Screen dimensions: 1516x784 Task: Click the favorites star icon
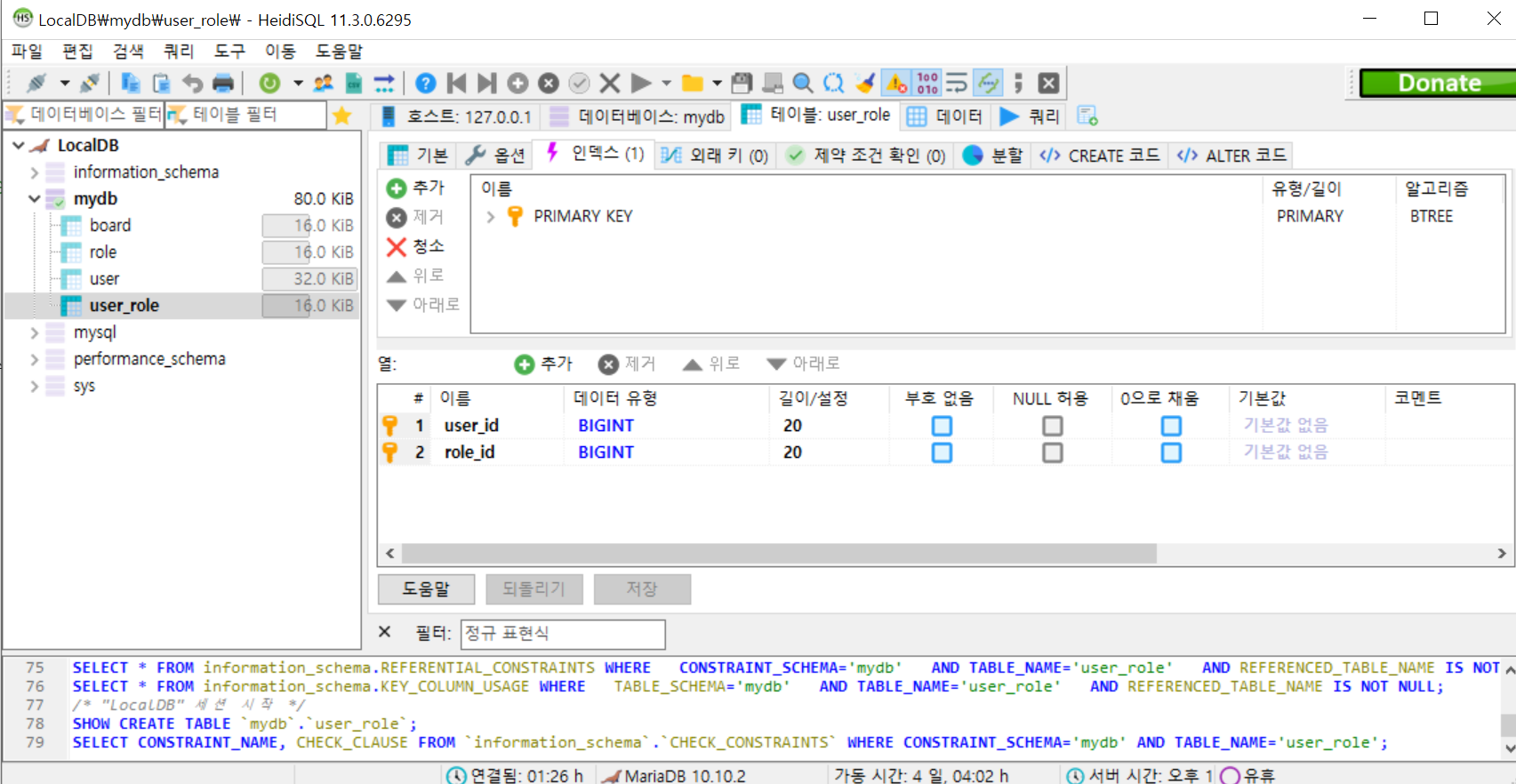342,116
